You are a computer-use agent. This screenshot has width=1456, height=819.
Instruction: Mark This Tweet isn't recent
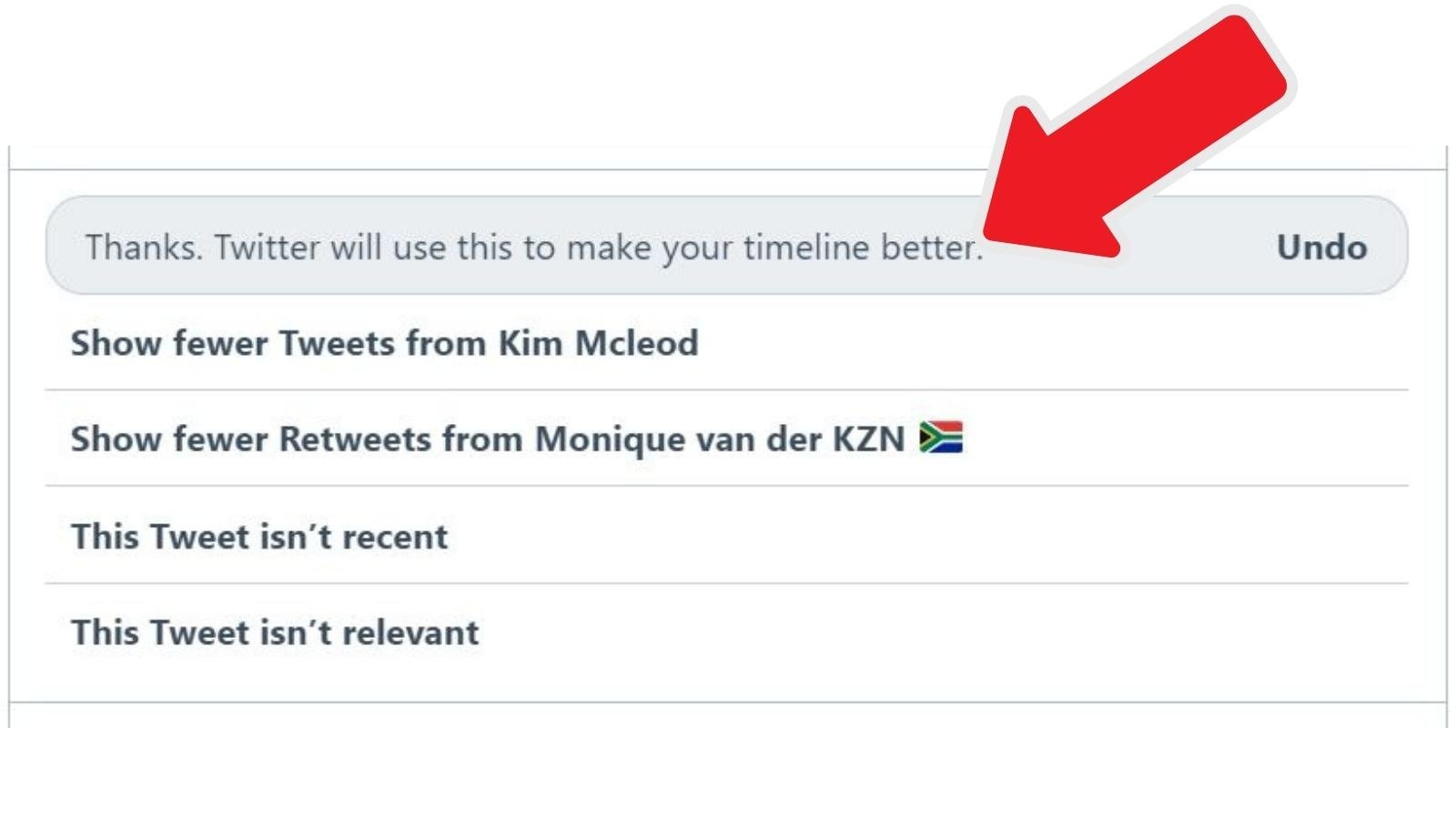click(726, 536)
